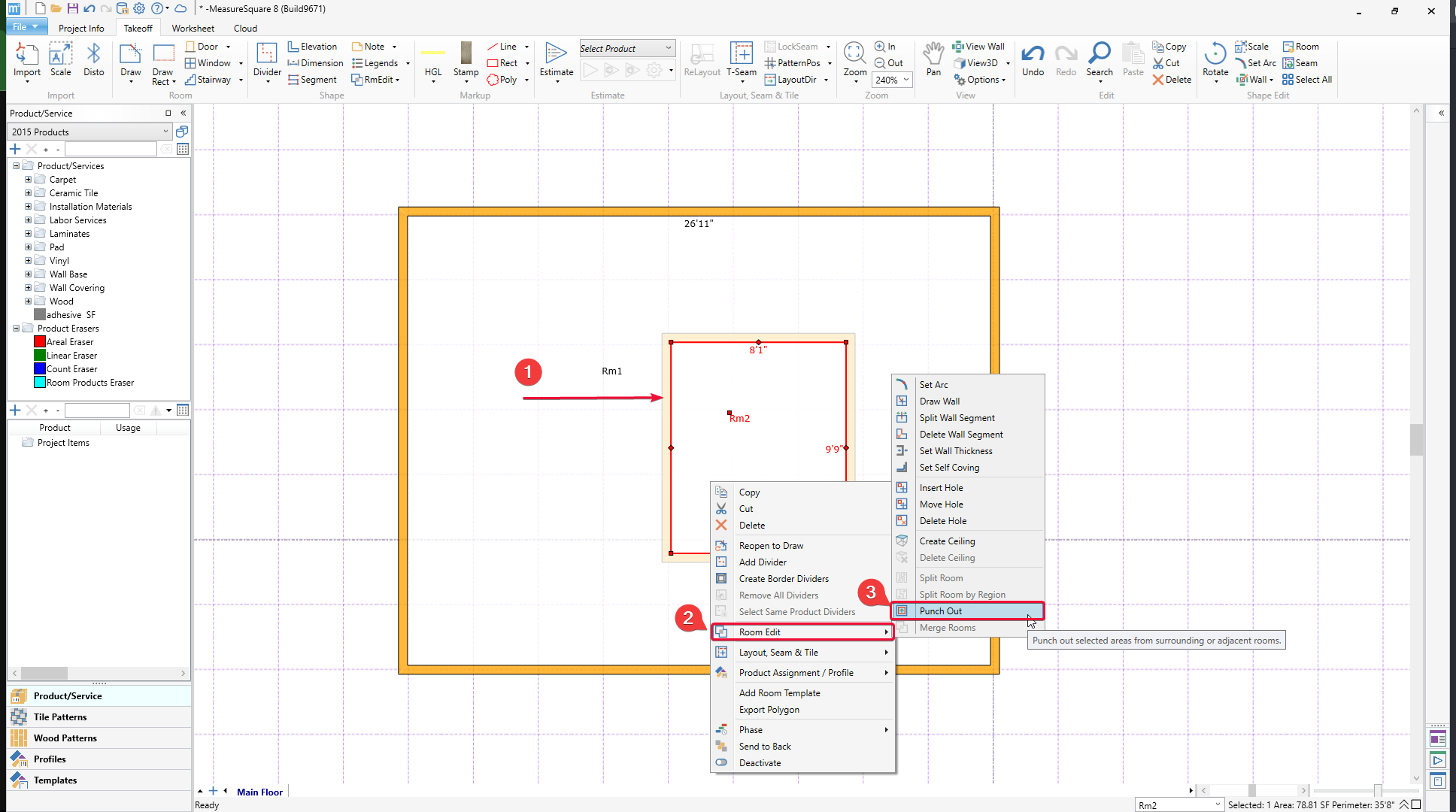Select the Scale tool in Import group
The height and width of the screenshot is (812, 1456).
[60, 59]
